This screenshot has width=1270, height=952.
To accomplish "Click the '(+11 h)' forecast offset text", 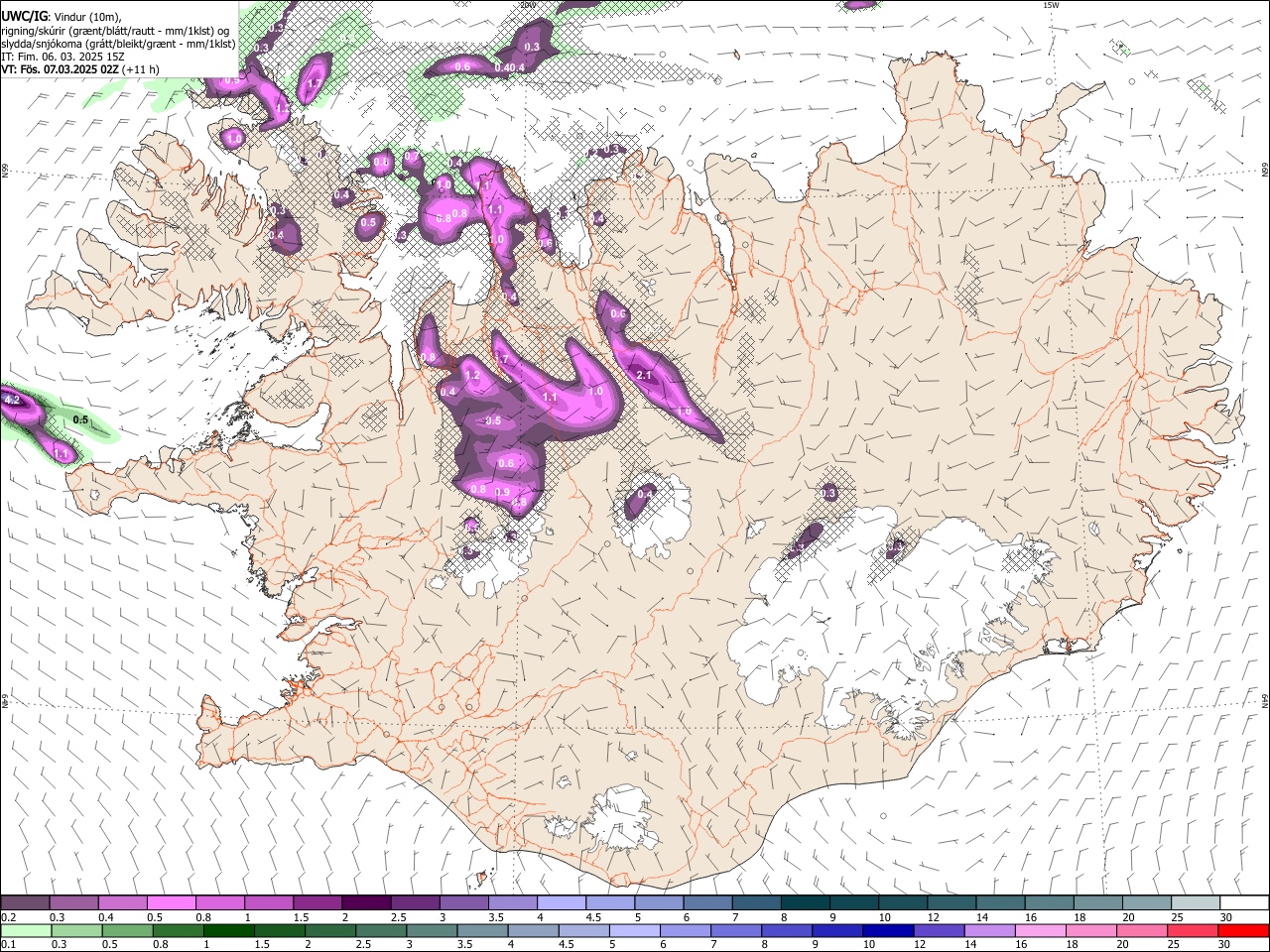I will 141,70.
